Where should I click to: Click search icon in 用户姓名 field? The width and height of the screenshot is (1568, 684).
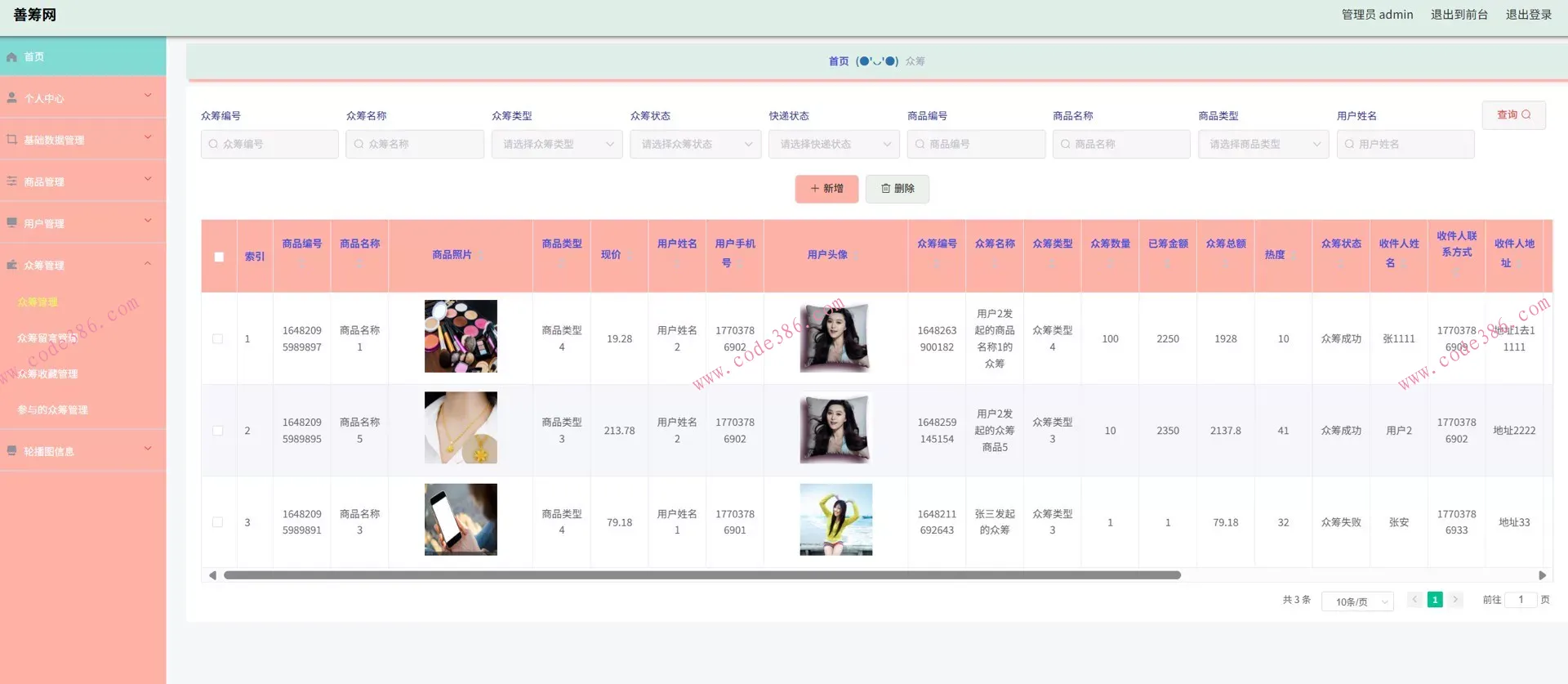(1349, 144)
